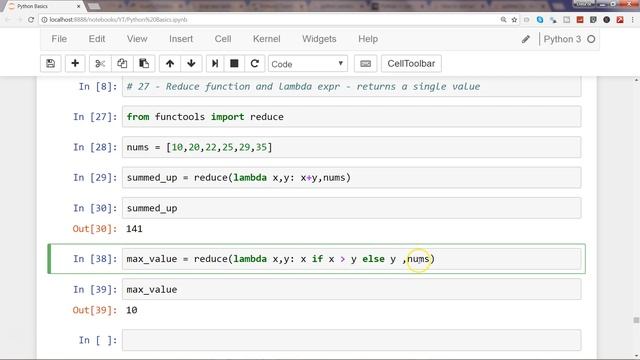Viewport: 640px width, 360px height.
Task: Open the Help menu
Action: pyautogui.click(x=368, y=39)
